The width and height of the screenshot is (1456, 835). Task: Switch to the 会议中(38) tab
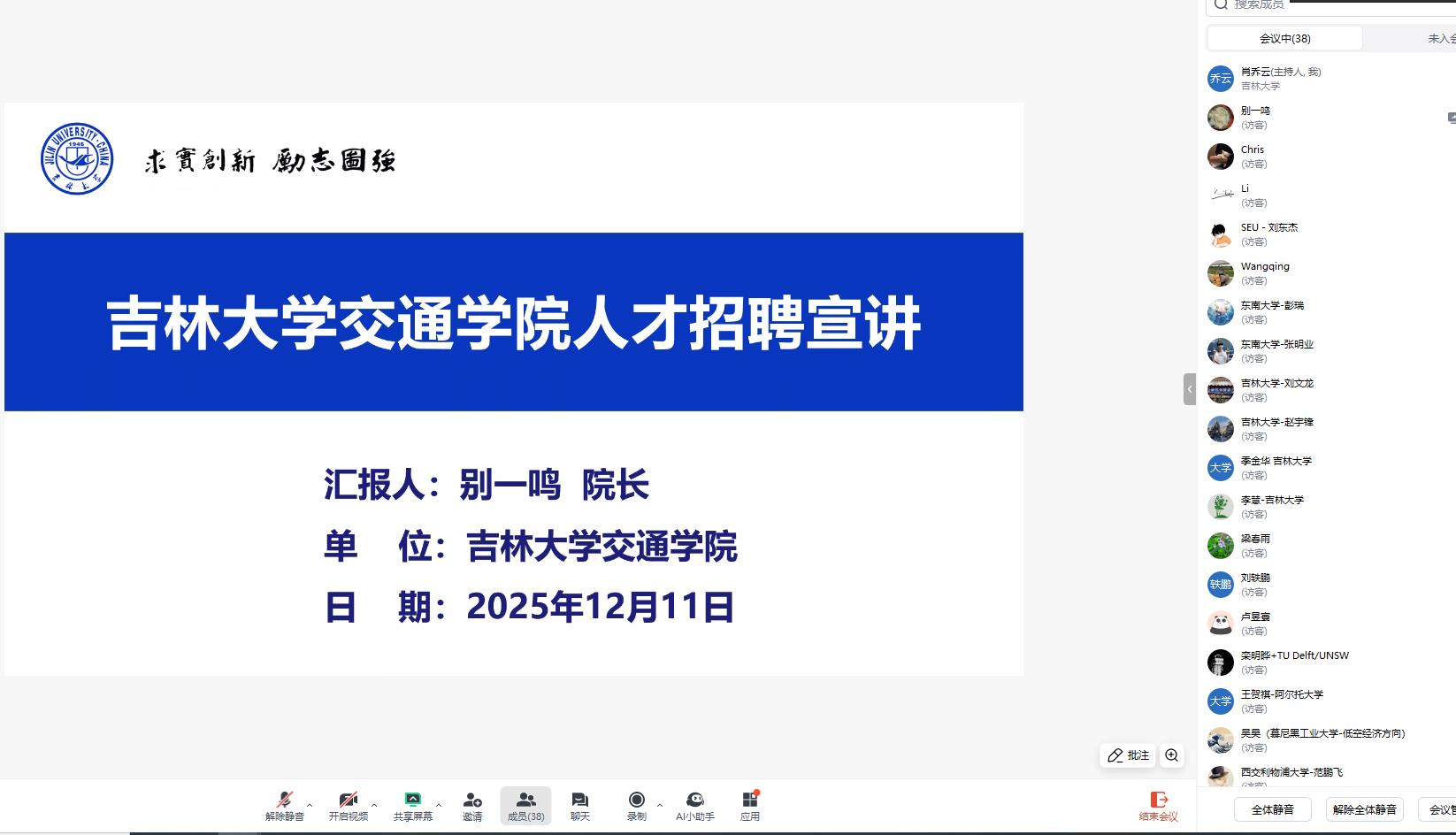[x=1284, y=38]
